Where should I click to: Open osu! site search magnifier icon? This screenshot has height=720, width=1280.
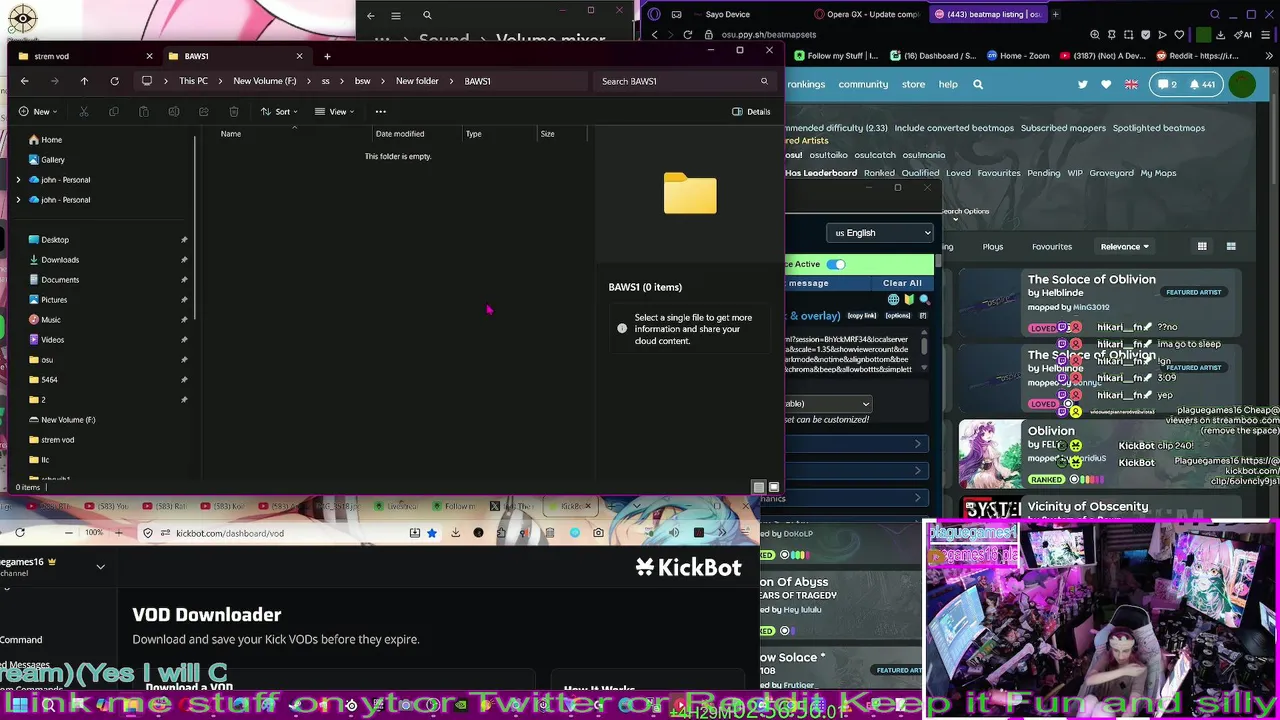tap(978, 84)
